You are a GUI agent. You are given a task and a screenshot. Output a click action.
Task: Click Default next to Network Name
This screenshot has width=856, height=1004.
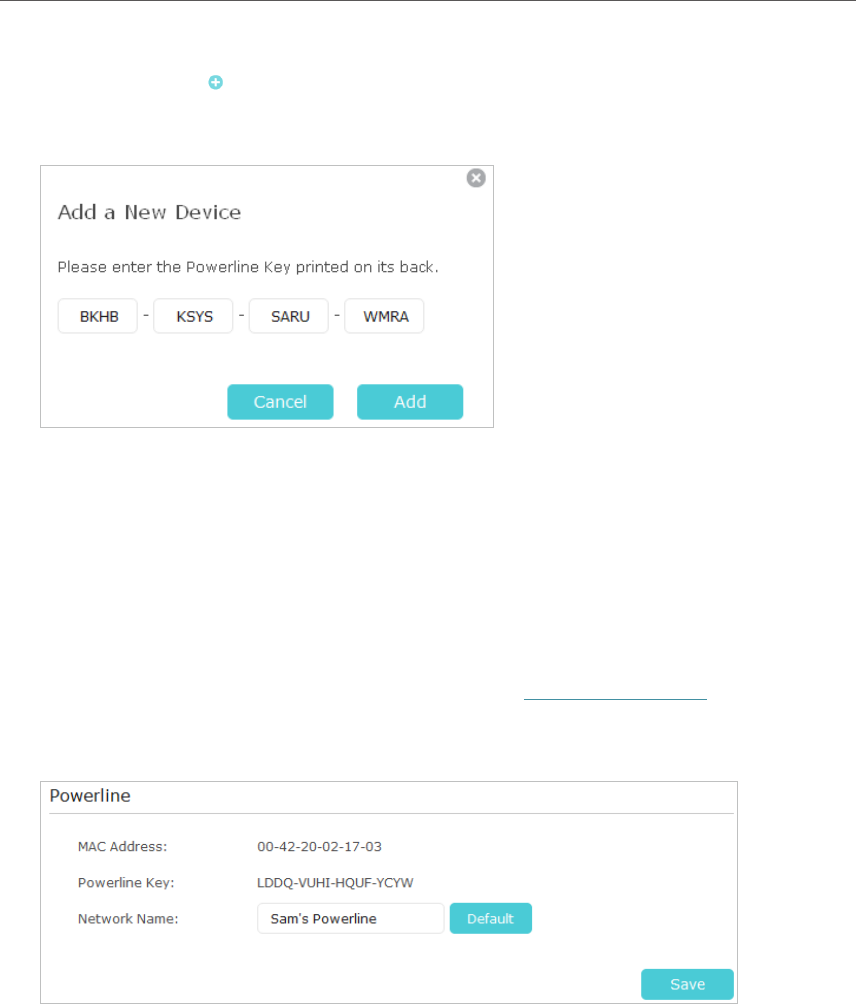point(490,918)
